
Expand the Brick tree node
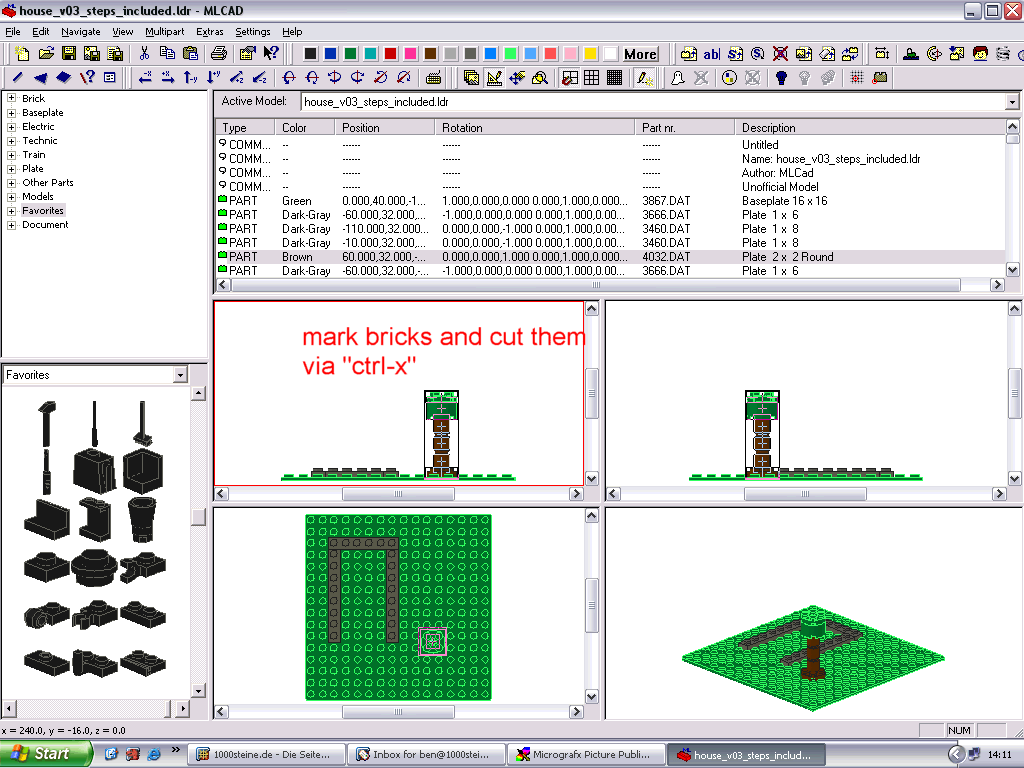point(11,99)
